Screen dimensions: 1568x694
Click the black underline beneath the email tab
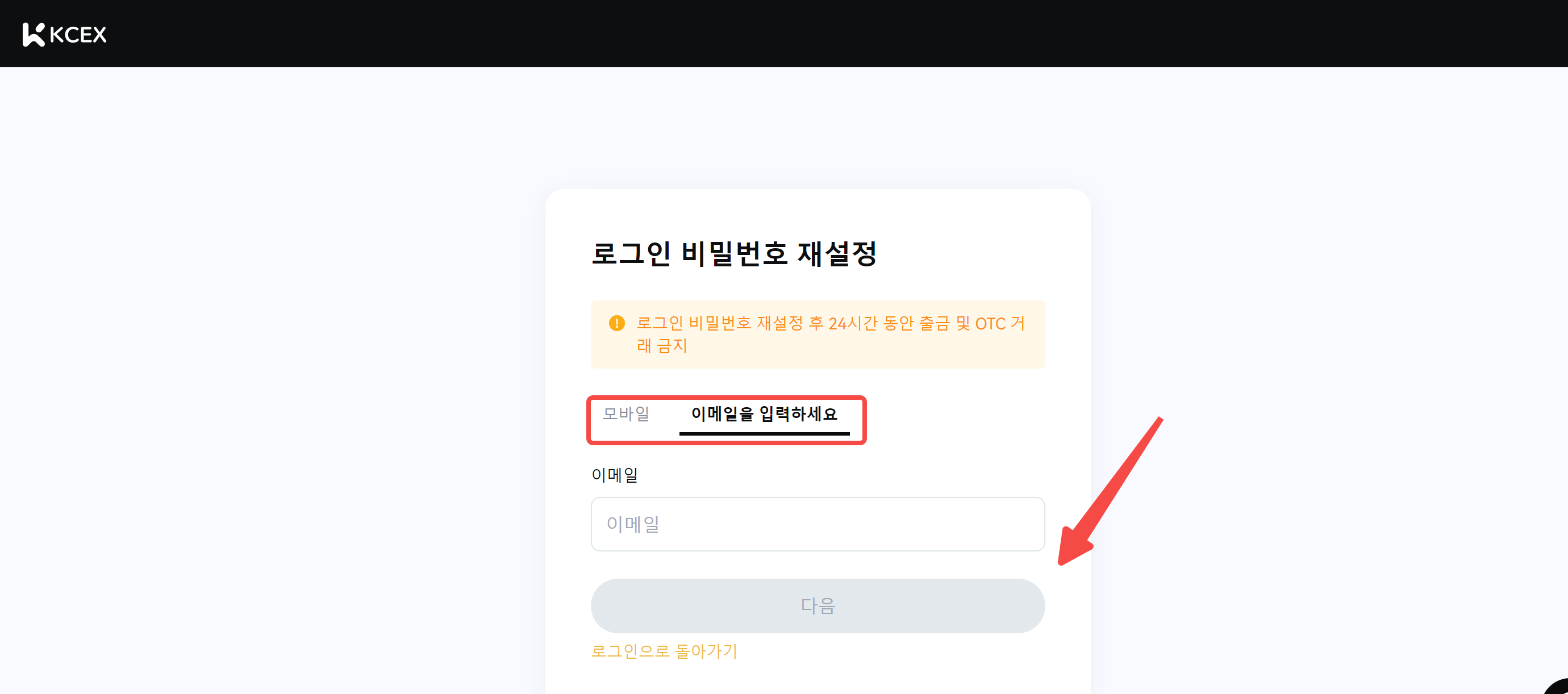(764, 434)
